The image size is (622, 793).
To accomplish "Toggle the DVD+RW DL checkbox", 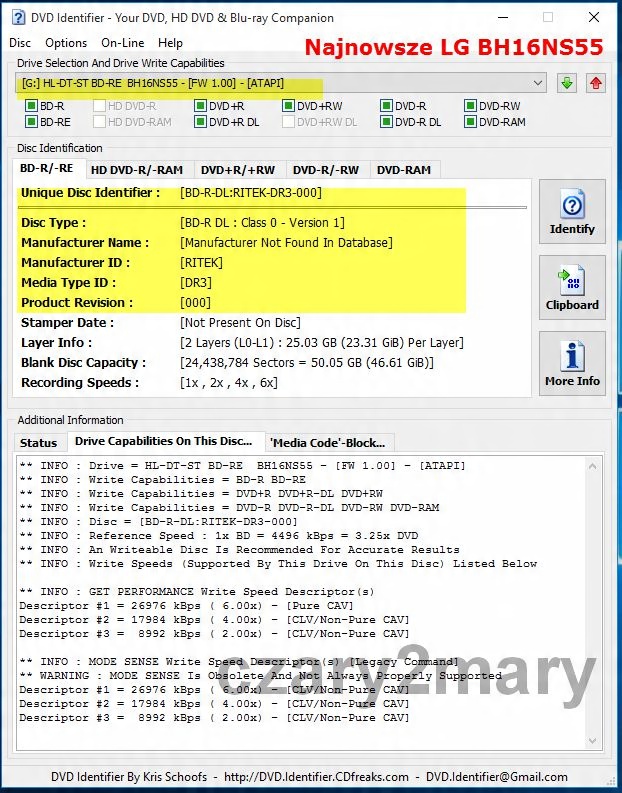I will pyautogui.click(x=288, y=122).
